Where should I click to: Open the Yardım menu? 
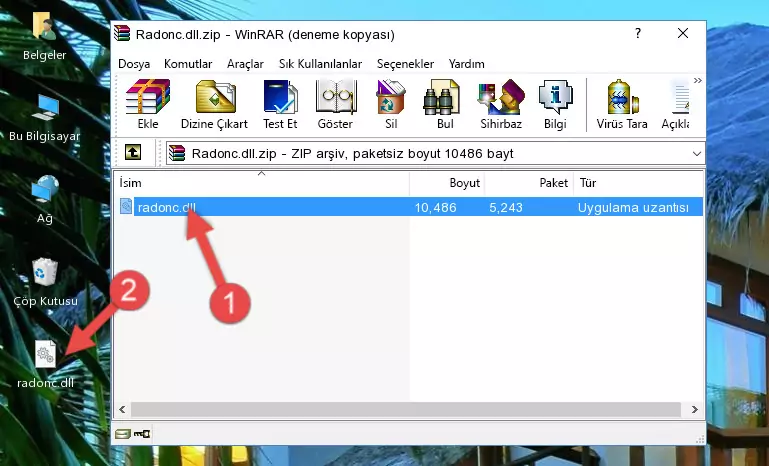pos(466,64)
